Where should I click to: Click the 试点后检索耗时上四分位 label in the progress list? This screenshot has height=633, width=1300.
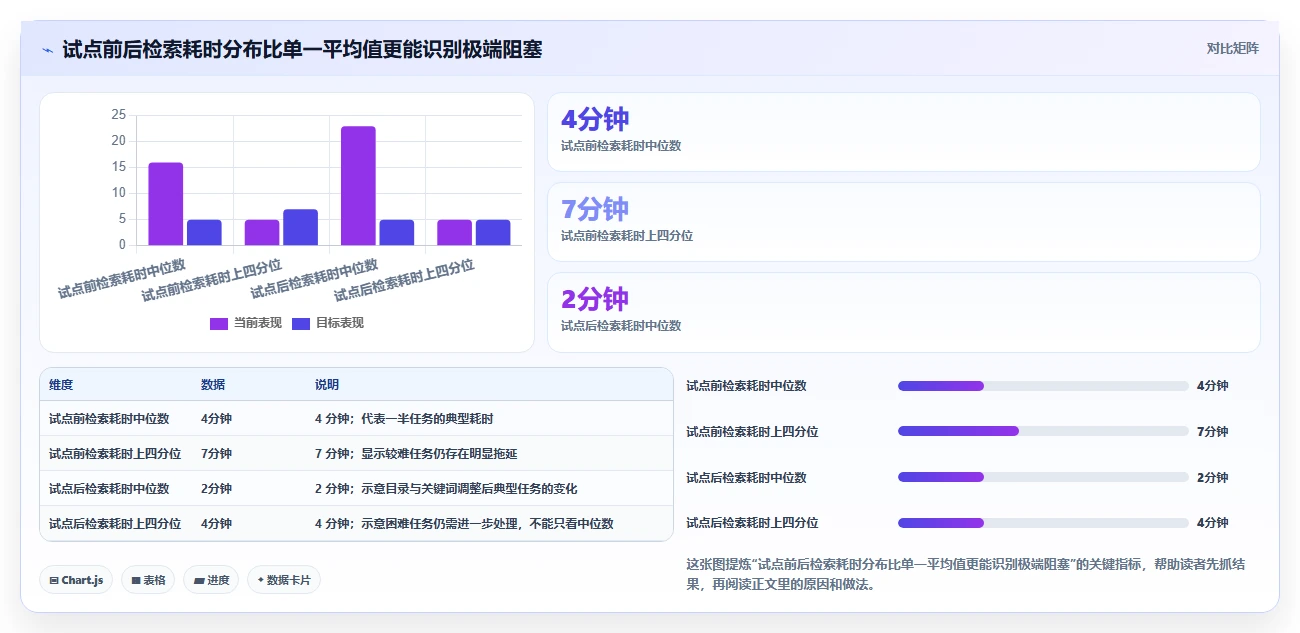(752, 523)
